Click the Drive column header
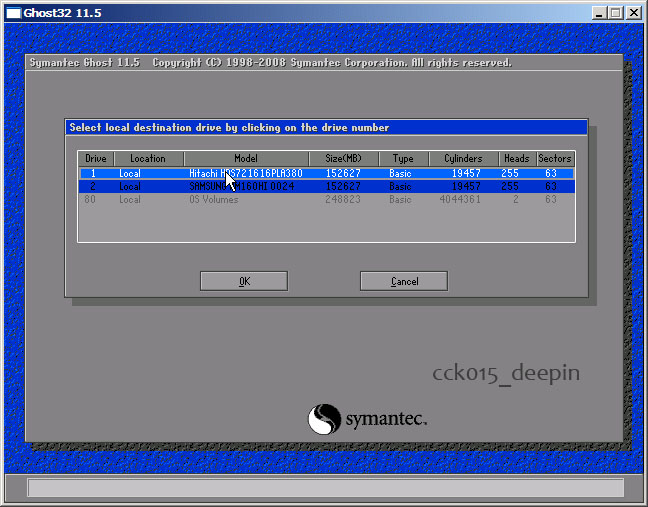This screenshot has width=648, height=507. click(96, 159)
